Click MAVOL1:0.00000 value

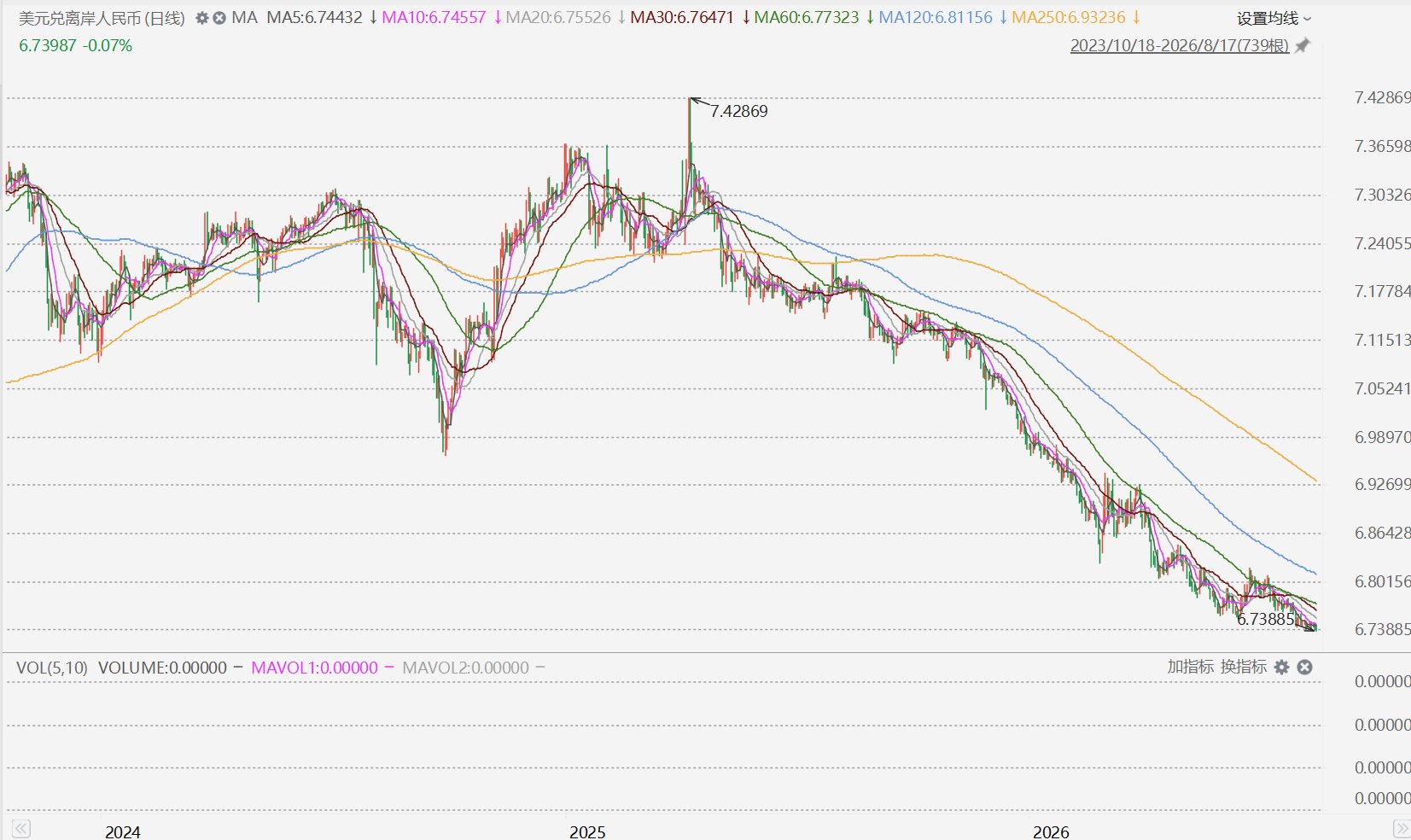pos(314,668)
